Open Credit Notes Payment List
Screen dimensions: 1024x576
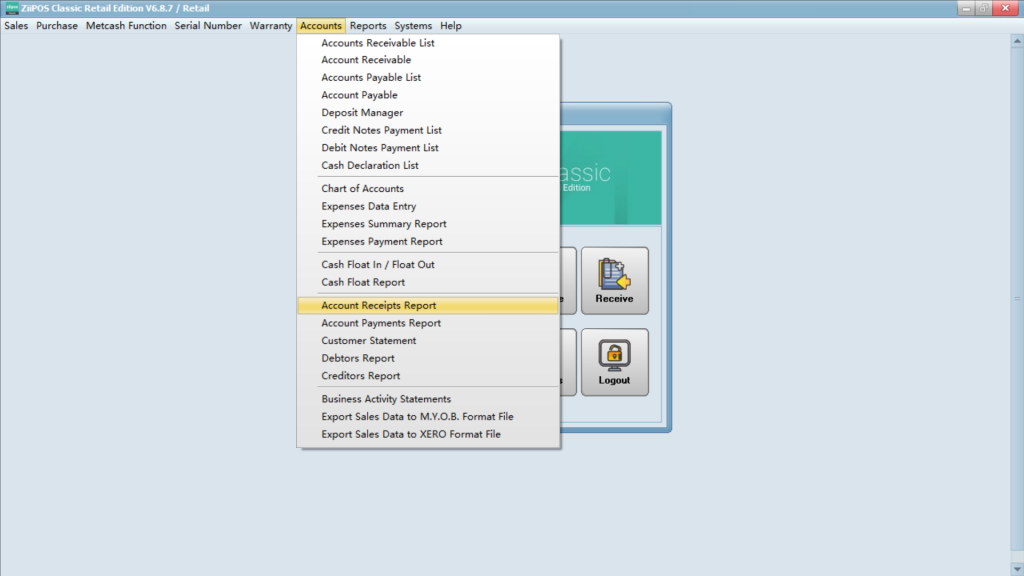tap(428, 130)
